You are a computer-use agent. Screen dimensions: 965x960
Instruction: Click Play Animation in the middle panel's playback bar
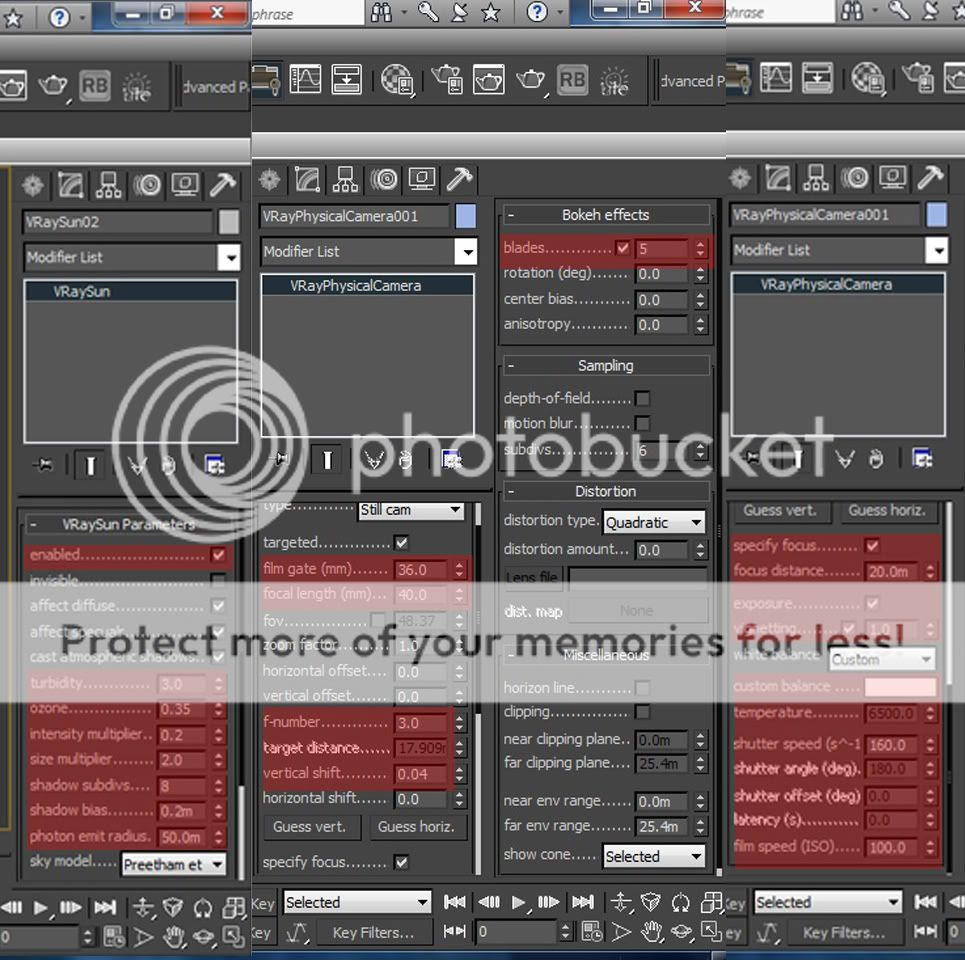tap(518, 903)
